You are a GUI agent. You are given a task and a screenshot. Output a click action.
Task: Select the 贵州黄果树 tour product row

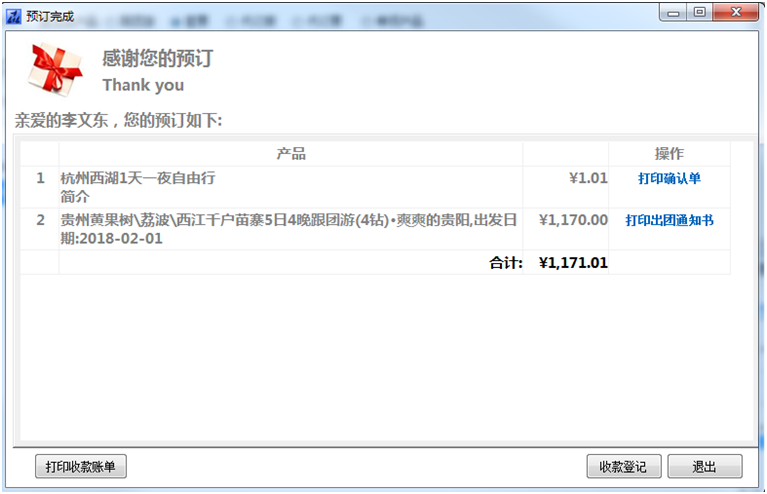375,229
